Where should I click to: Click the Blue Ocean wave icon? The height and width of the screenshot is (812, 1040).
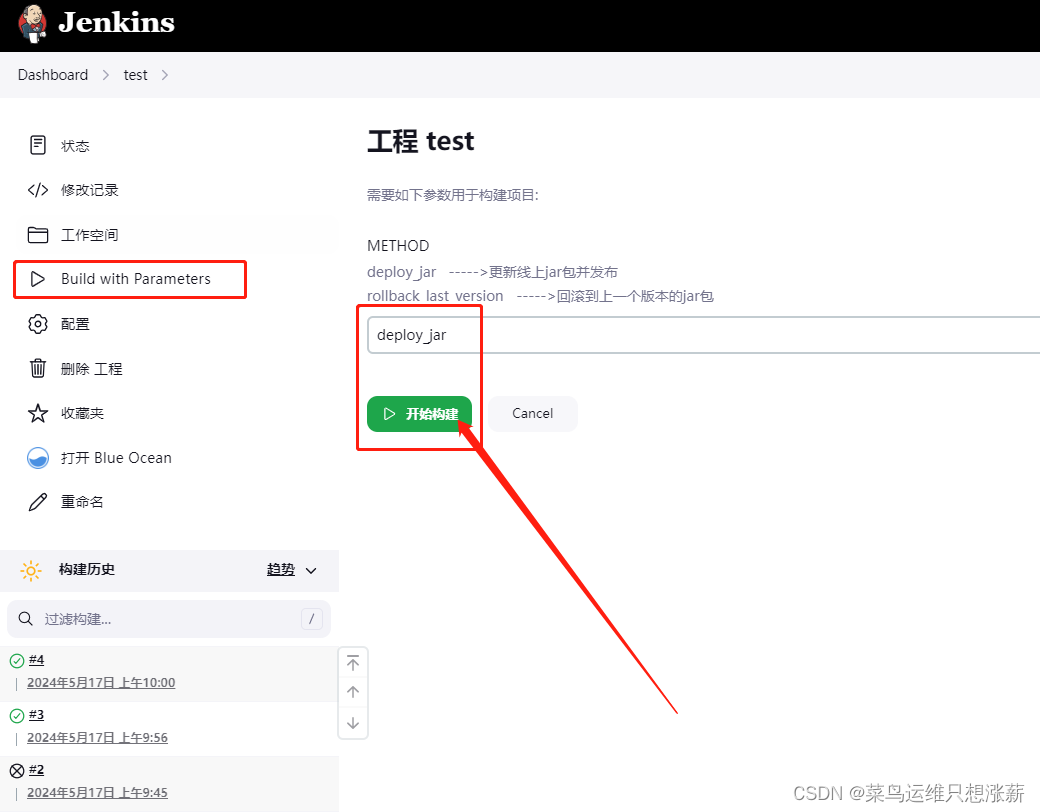38,458
